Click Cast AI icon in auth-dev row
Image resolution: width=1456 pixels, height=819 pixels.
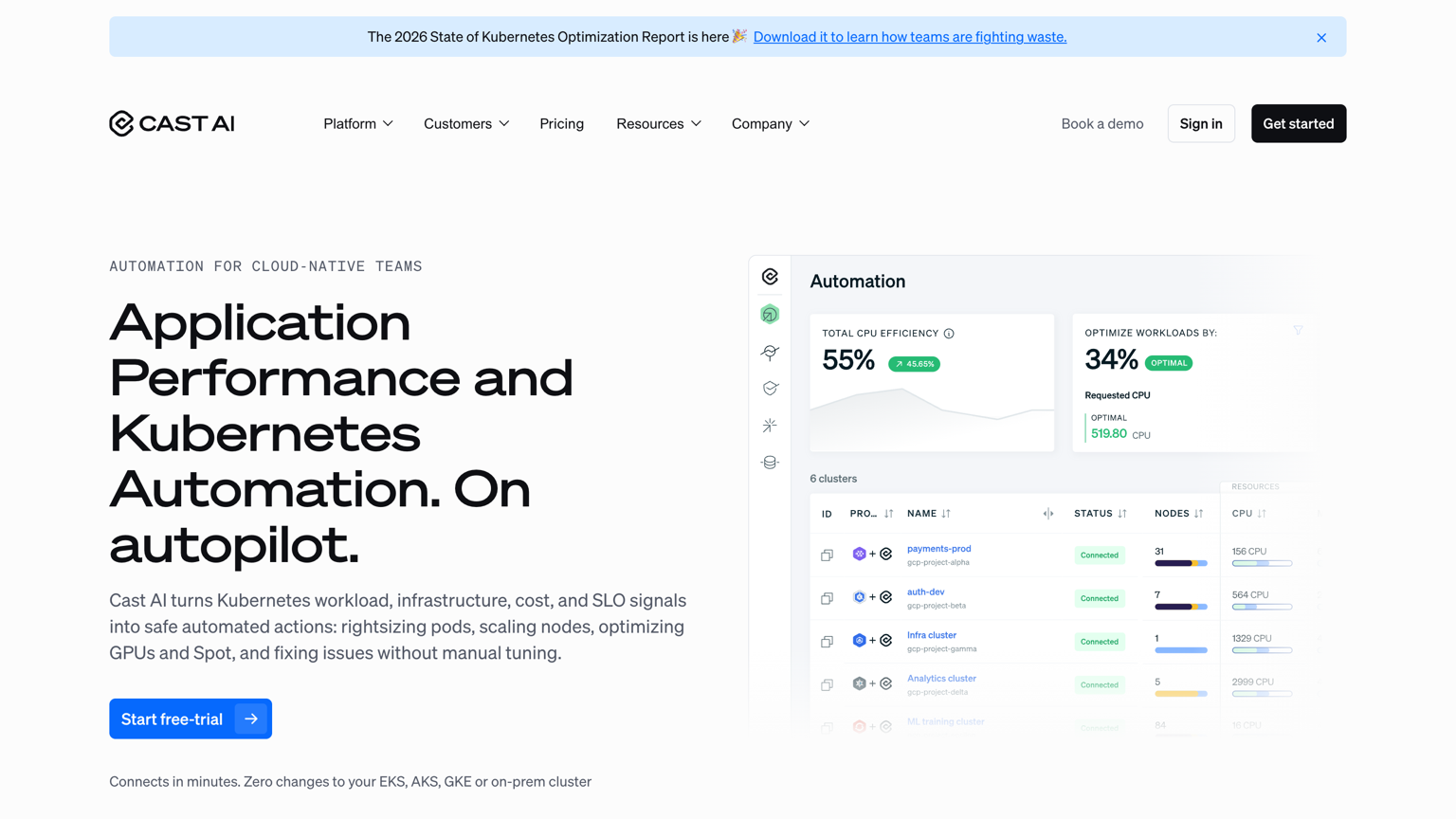(x=886, y=597)
